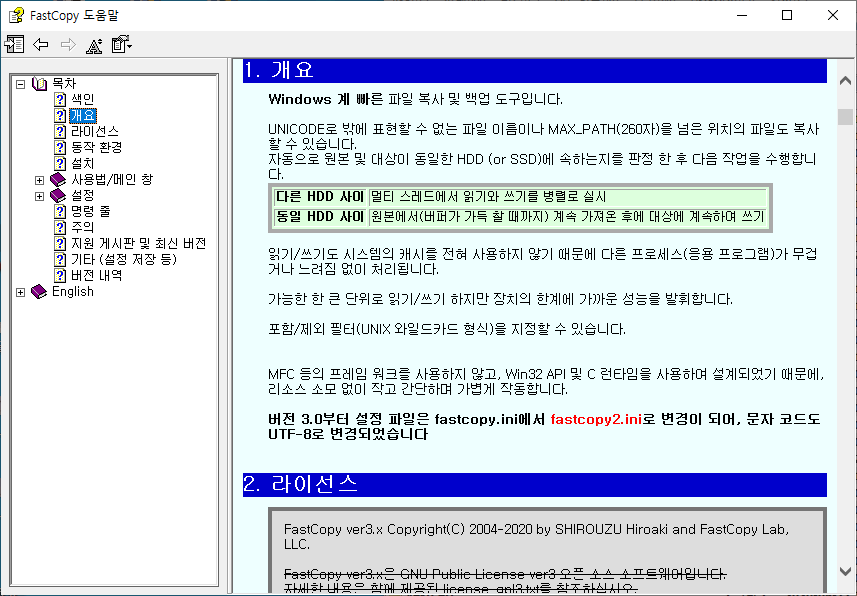Click the open book icon beside 목차
The image size is (857, 596).
tap(39, 84)
